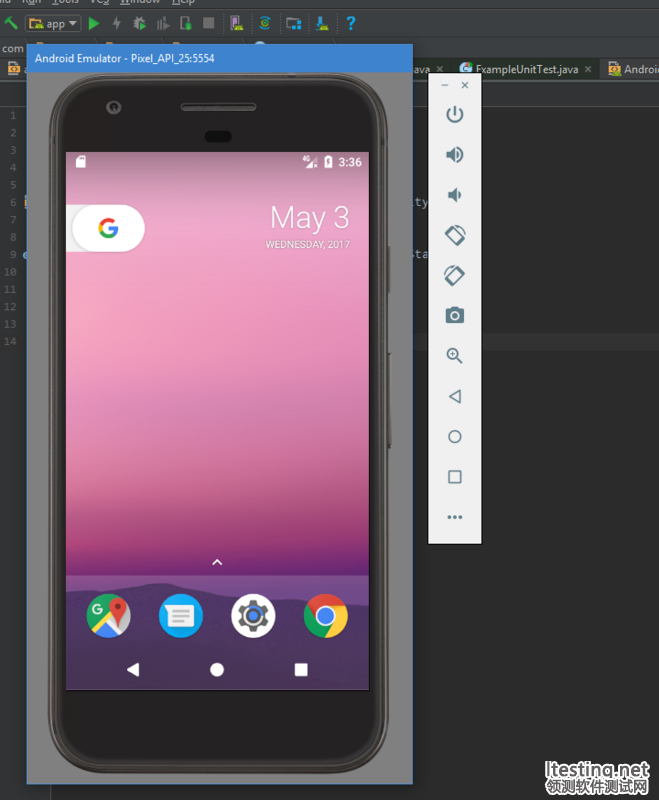Expand the app drawer with the up chevron
This screenshot has width=659, height=800.
217,562
